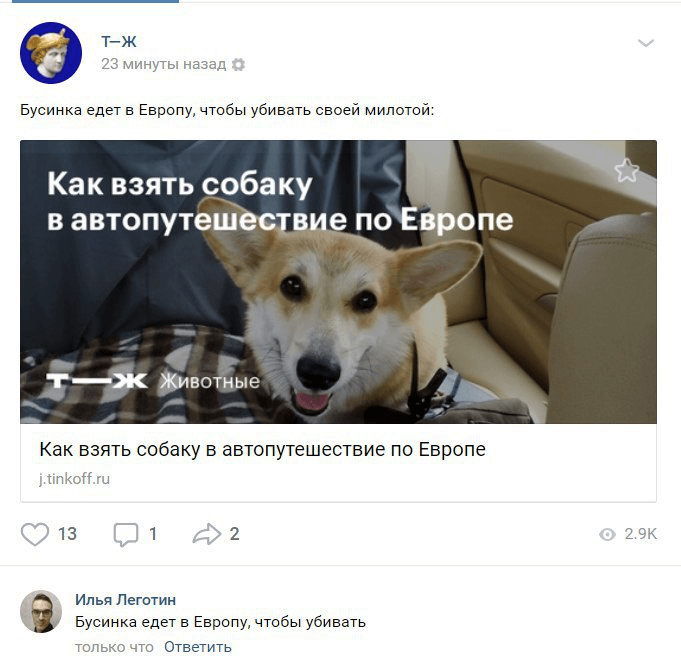Like the post with the heart icon
This screenshot has width=681, height=666.
(35, 534)
